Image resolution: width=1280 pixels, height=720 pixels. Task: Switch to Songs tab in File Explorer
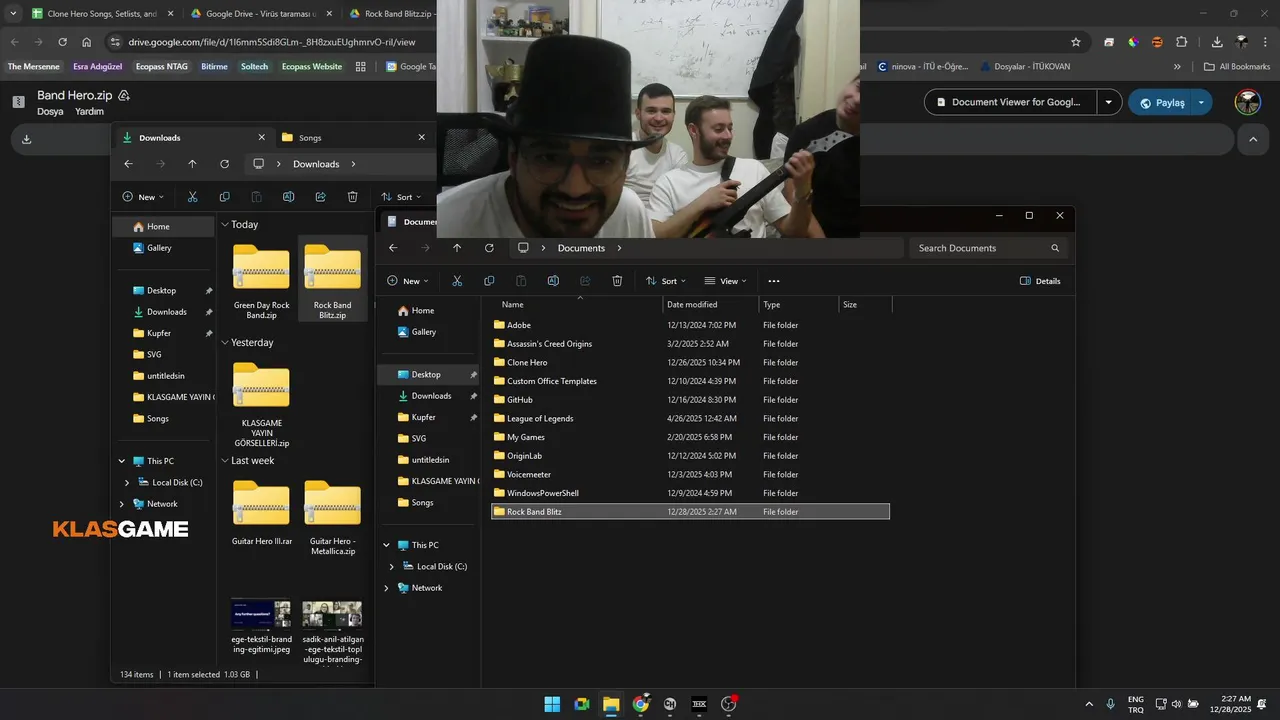(353, 137)
